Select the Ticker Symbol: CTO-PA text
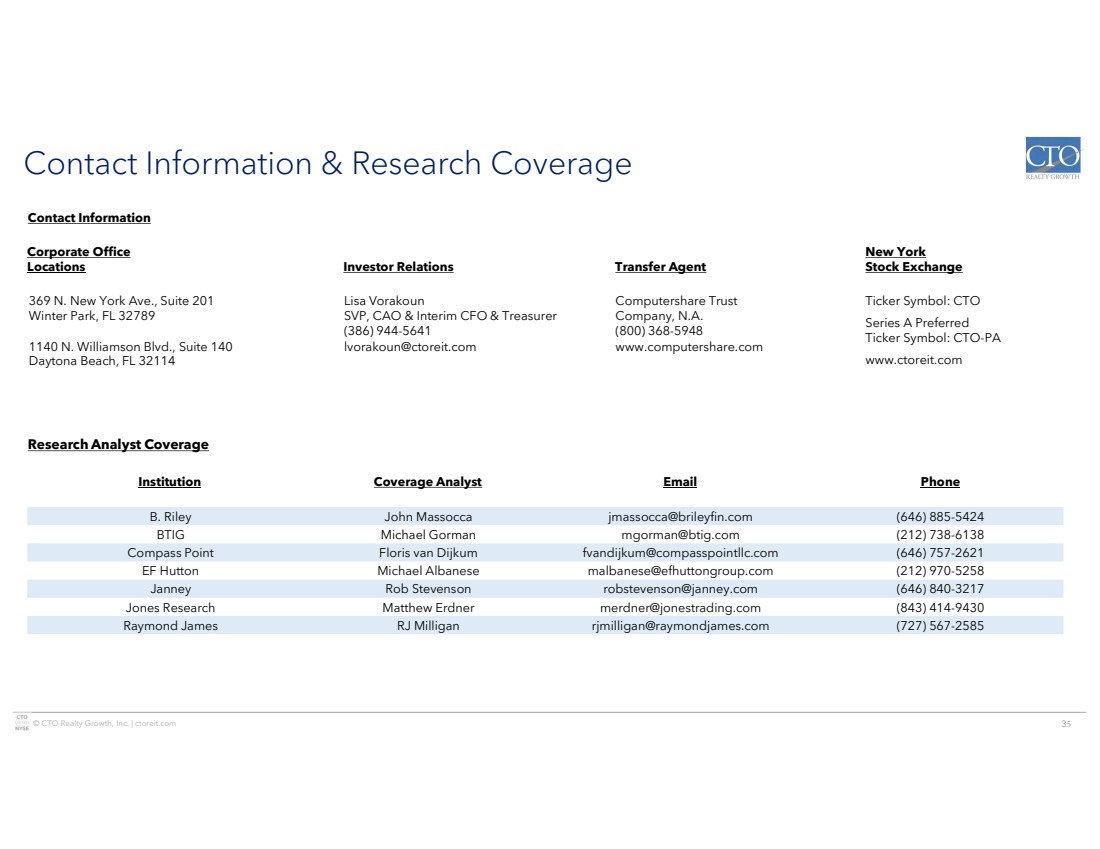 point(932,337)
